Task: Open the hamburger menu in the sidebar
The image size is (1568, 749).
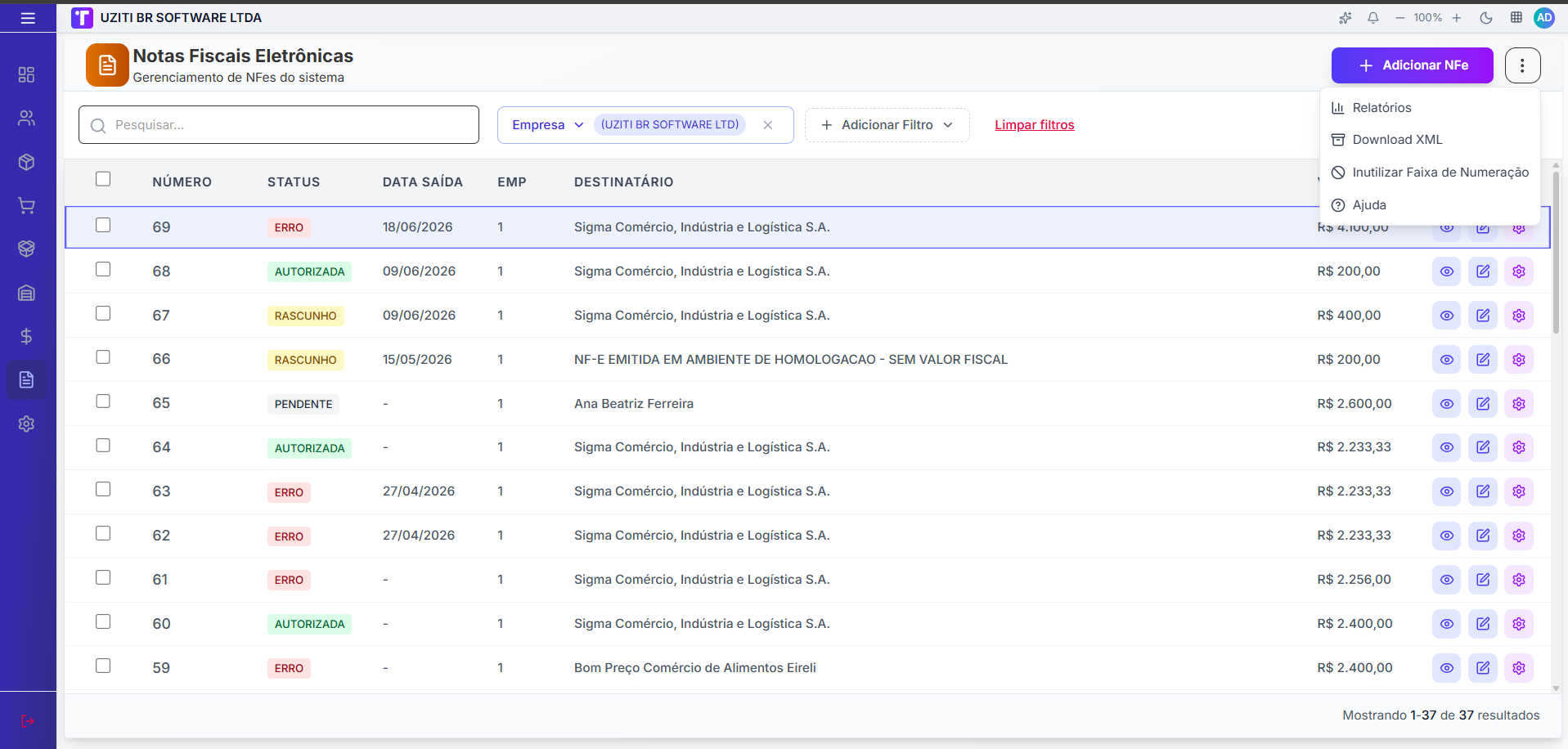Action: tap(28, 18)
